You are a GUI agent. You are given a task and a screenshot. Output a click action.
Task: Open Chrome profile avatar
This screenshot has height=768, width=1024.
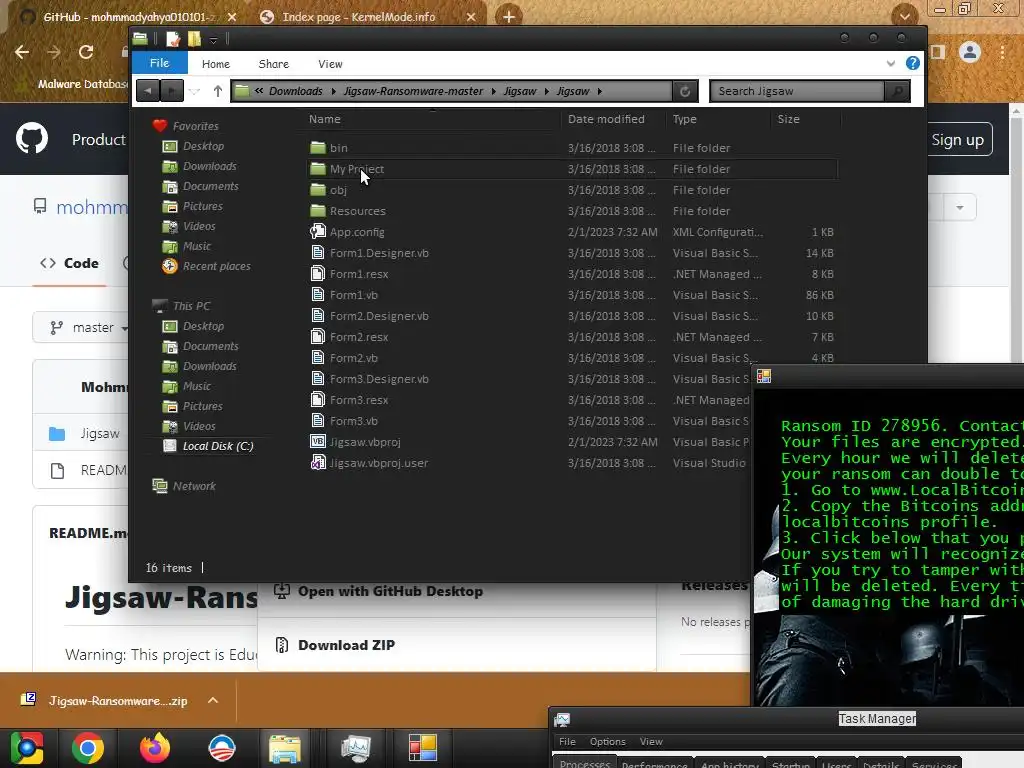[x=970, y=52]
